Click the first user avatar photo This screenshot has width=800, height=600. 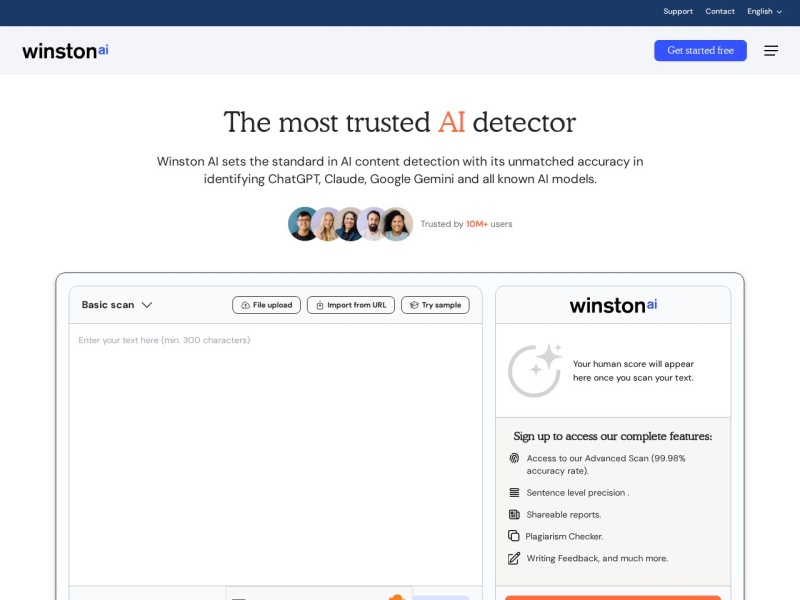(x=304, y=224)
